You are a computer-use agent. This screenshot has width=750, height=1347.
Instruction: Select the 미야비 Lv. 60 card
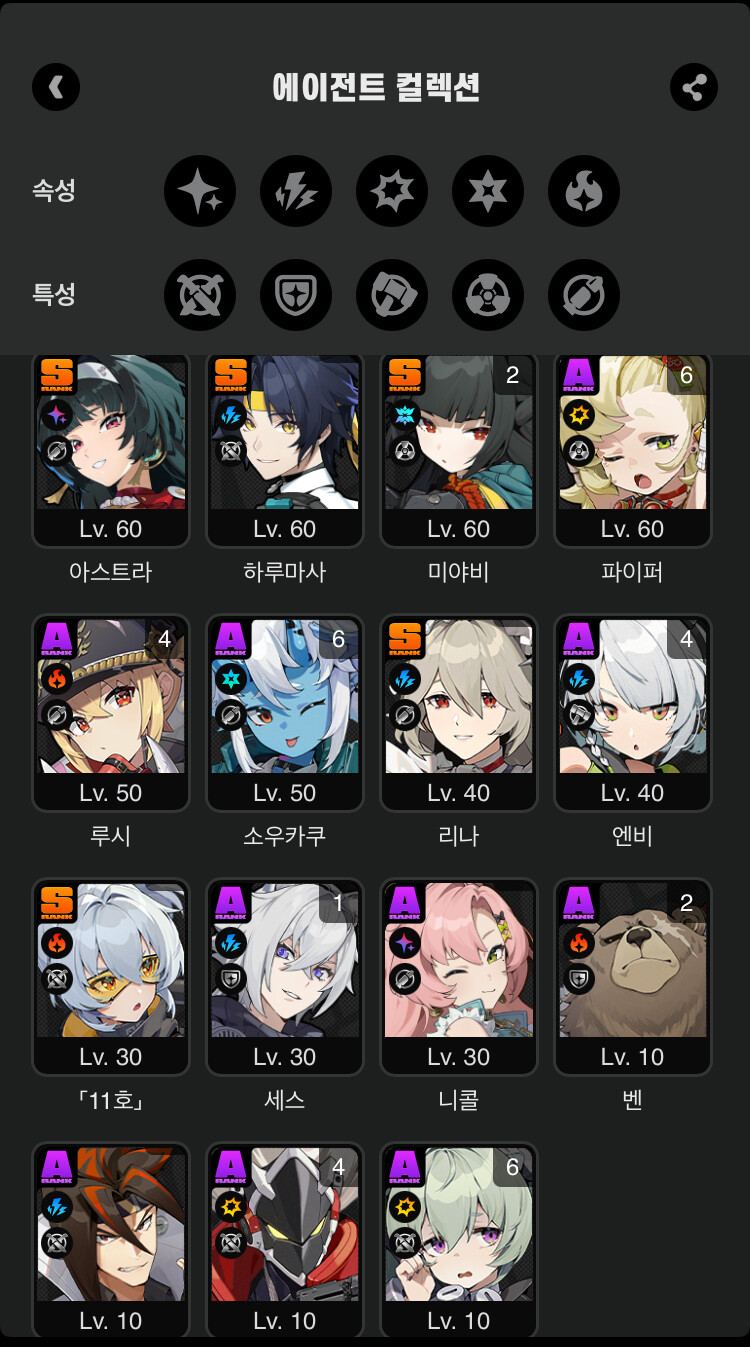459,451
